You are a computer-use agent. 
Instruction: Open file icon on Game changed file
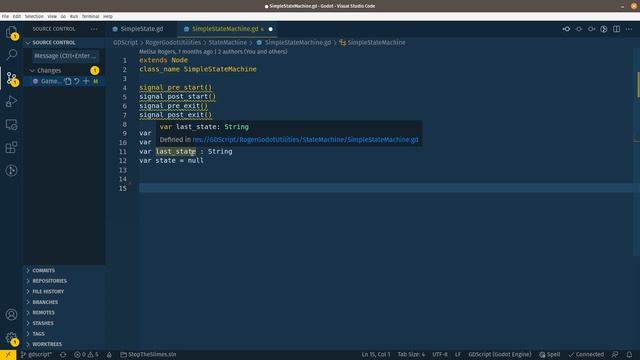[x=68, y=81]
